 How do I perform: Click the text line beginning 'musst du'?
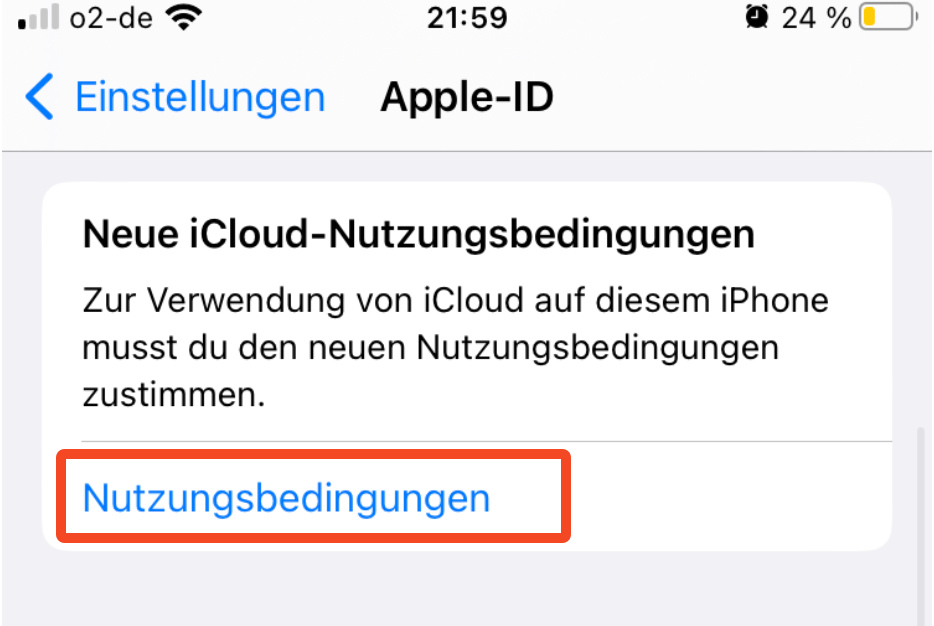(431, 348)
